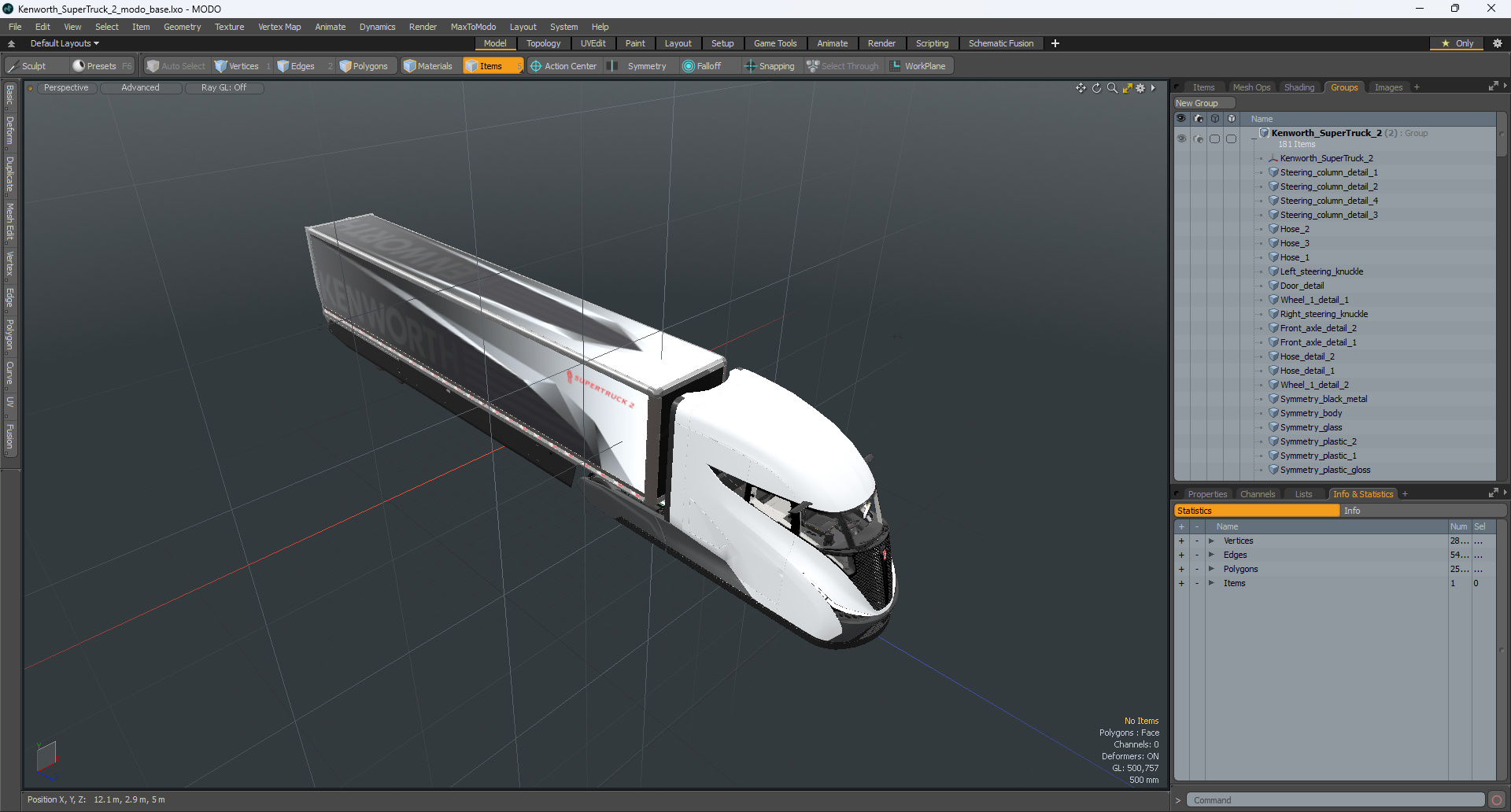This screenshot has width=1511, height=812.
Task: Toggle Auto Select mode
Action: pyautogui.click(x=176, y=66)
